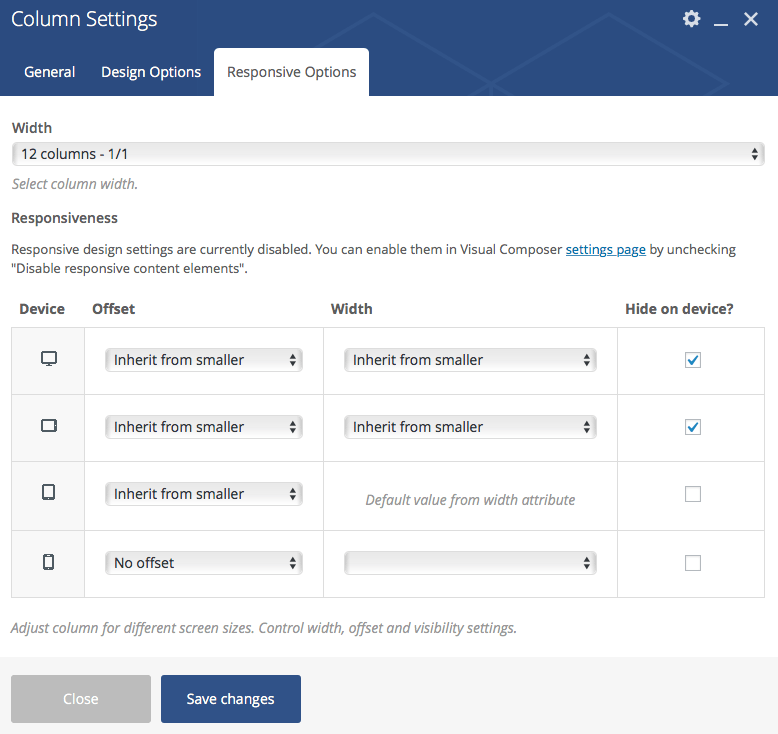Select the Responsive Options tab

(291, 72)
